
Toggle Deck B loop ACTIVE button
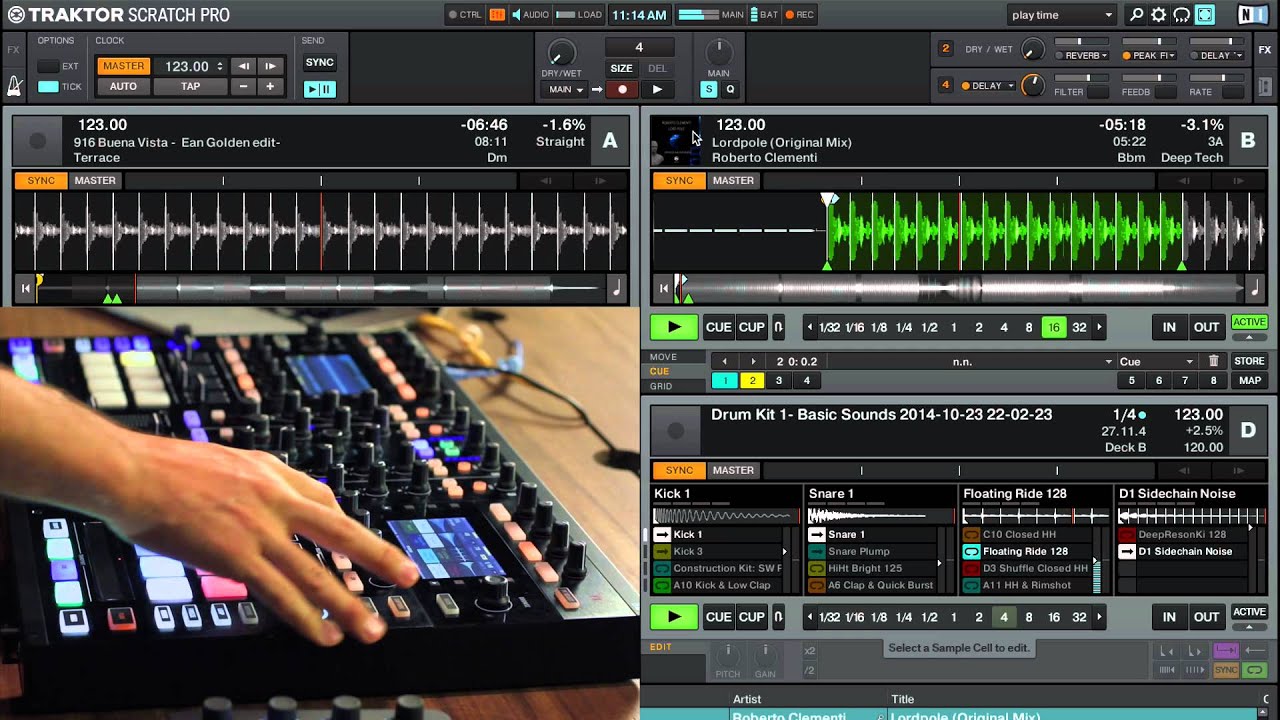(x=1249, y=322)
